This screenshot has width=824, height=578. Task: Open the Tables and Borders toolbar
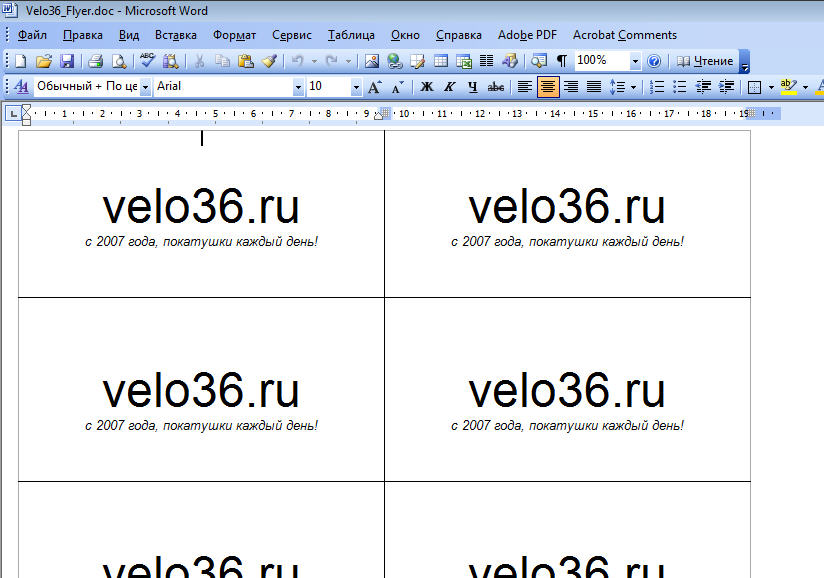point(418,61)
